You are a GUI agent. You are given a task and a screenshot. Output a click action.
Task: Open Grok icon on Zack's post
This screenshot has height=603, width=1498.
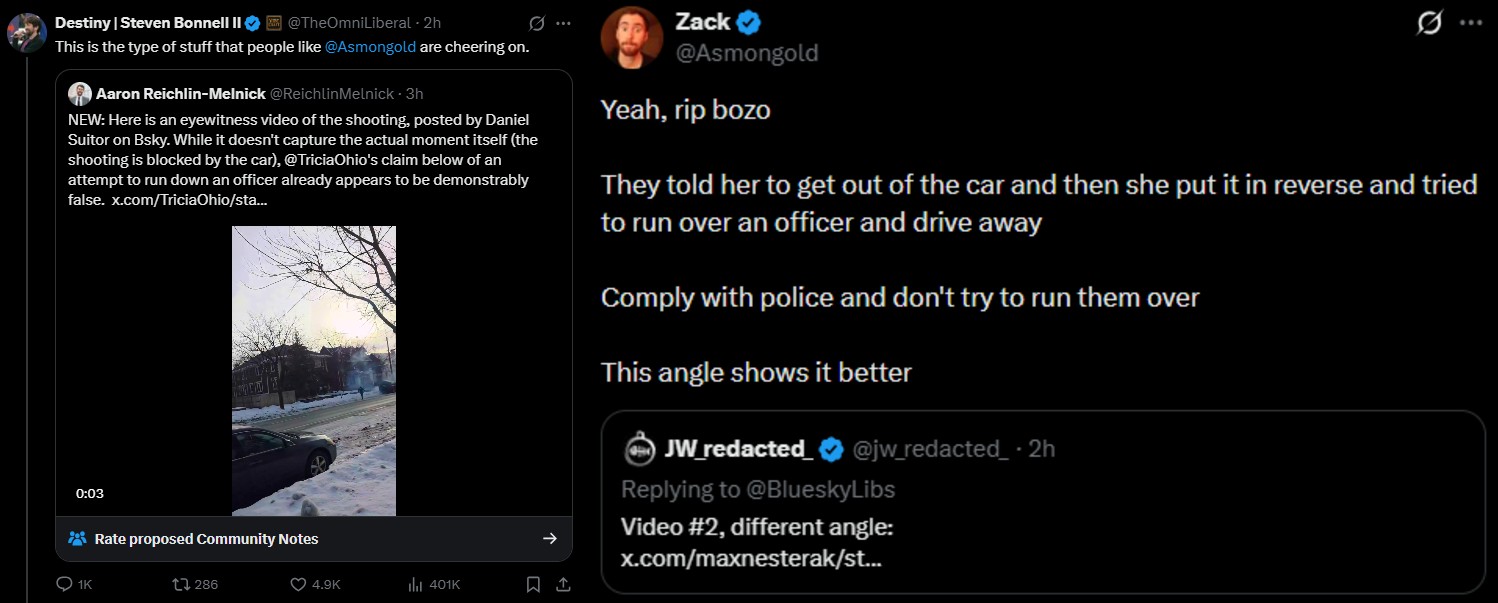(1430, 23)
